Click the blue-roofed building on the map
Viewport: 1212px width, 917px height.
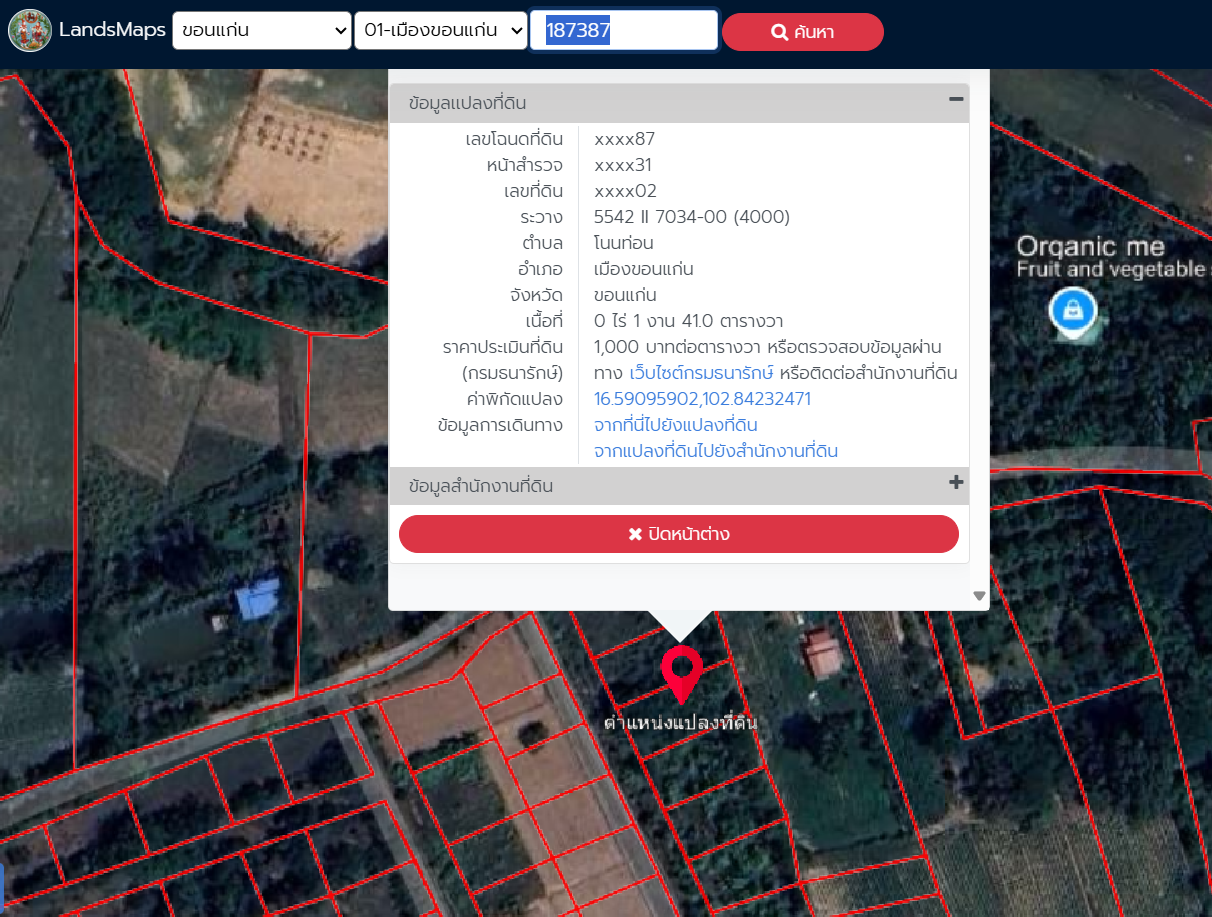257,600
